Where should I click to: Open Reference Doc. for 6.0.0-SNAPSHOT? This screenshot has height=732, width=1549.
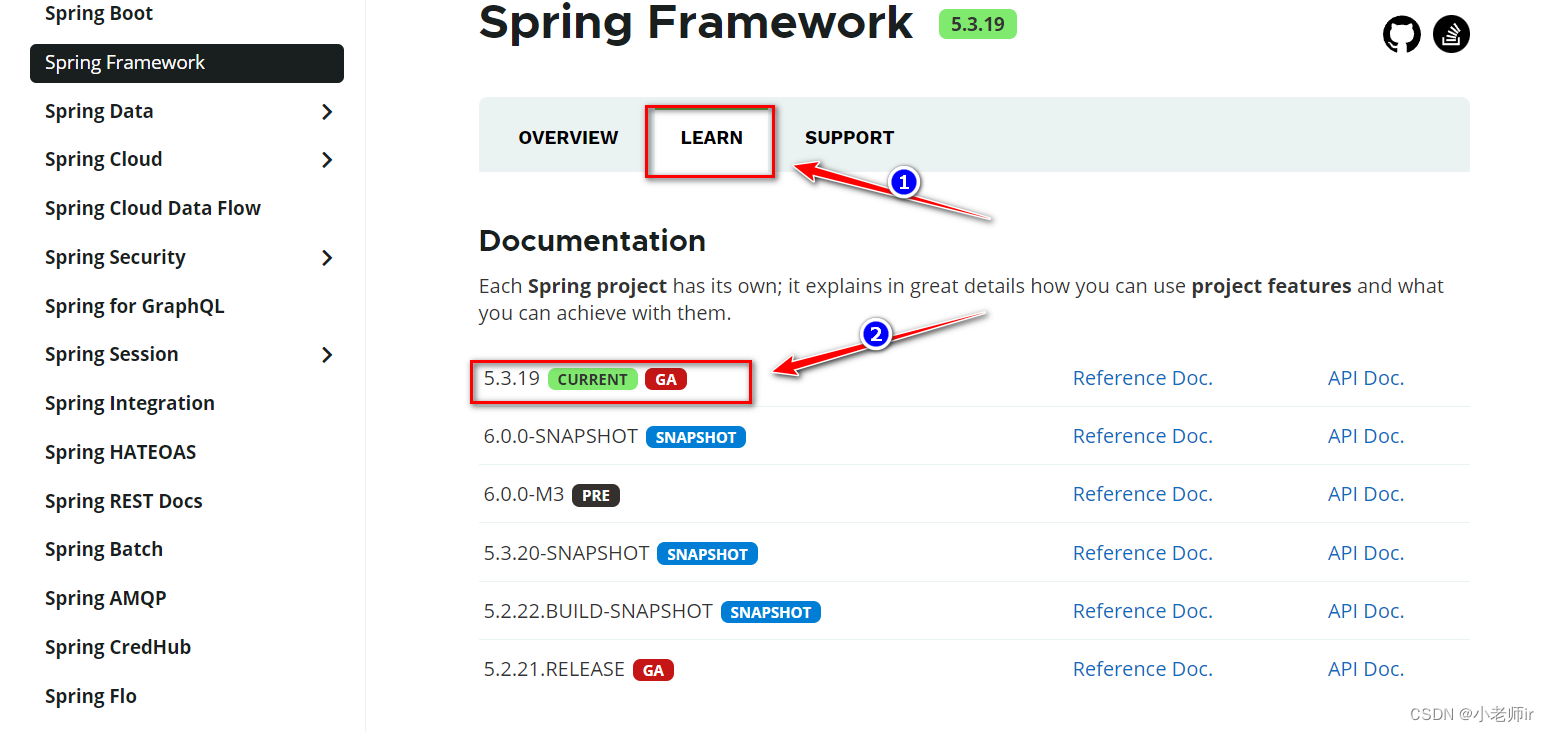point(1142,436)
